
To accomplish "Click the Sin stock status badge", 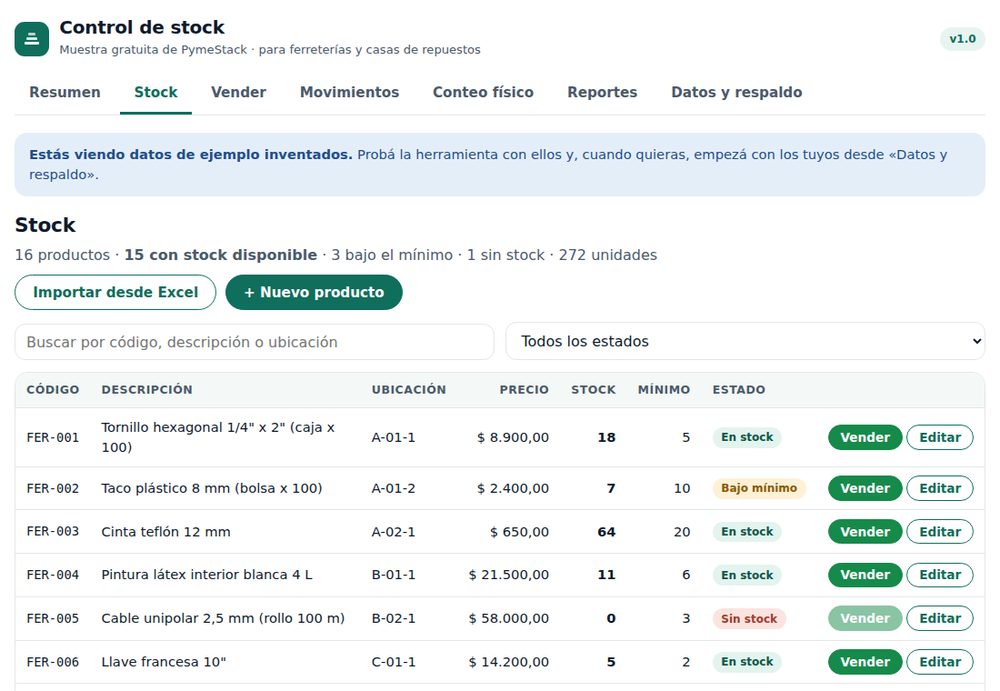I will 749,618.
